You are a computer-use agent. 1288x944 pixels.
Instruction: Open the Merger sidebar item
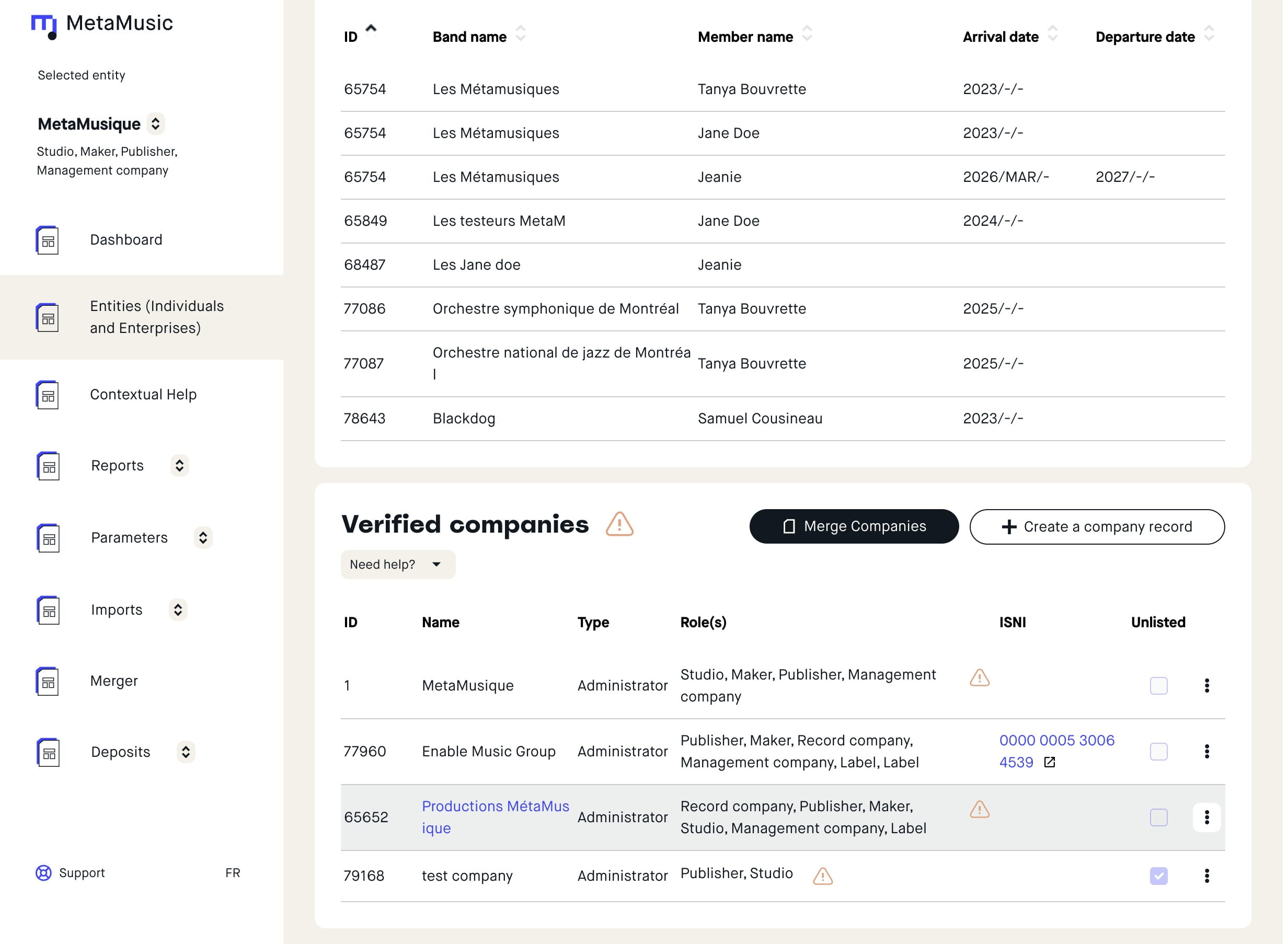click(114, 681)
